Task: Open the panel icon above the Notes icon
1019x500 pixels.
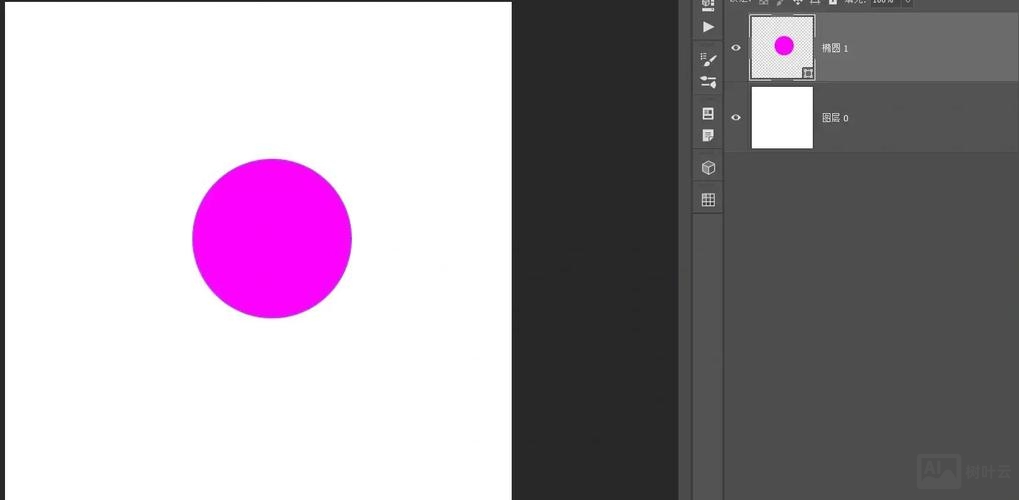Action: [708, 113]
